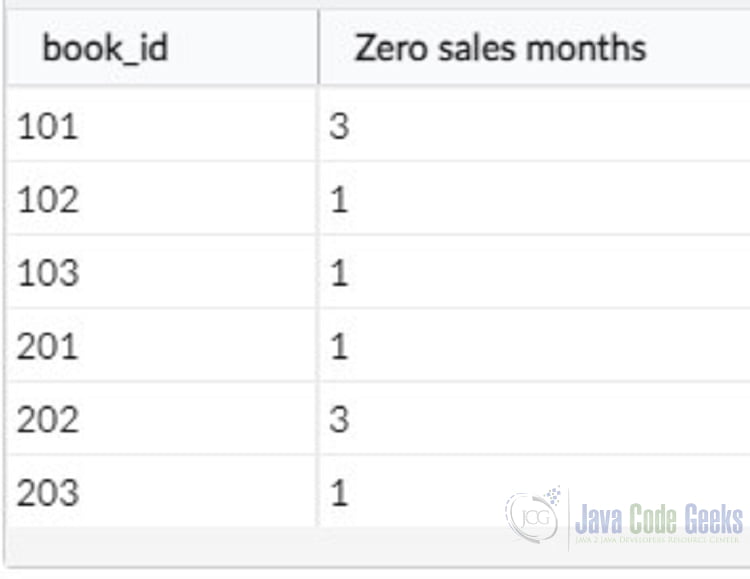Screen dimensions: 750x579
Task: Click the Zero sales months column header
Action: pyautogui.click(x=500, y=48)
